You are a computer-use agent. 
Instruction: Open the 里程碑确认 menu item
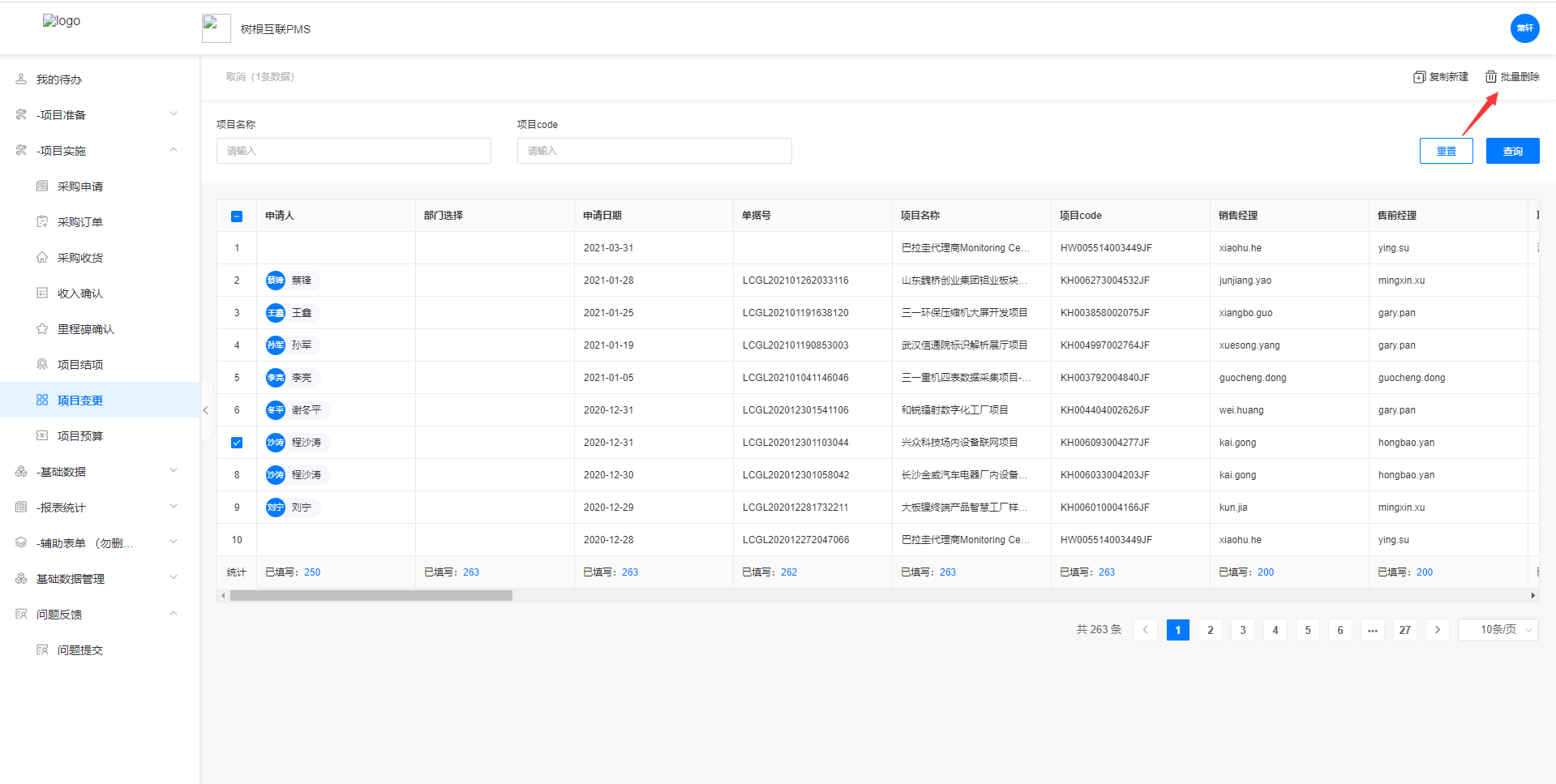(x=100, y=329)
